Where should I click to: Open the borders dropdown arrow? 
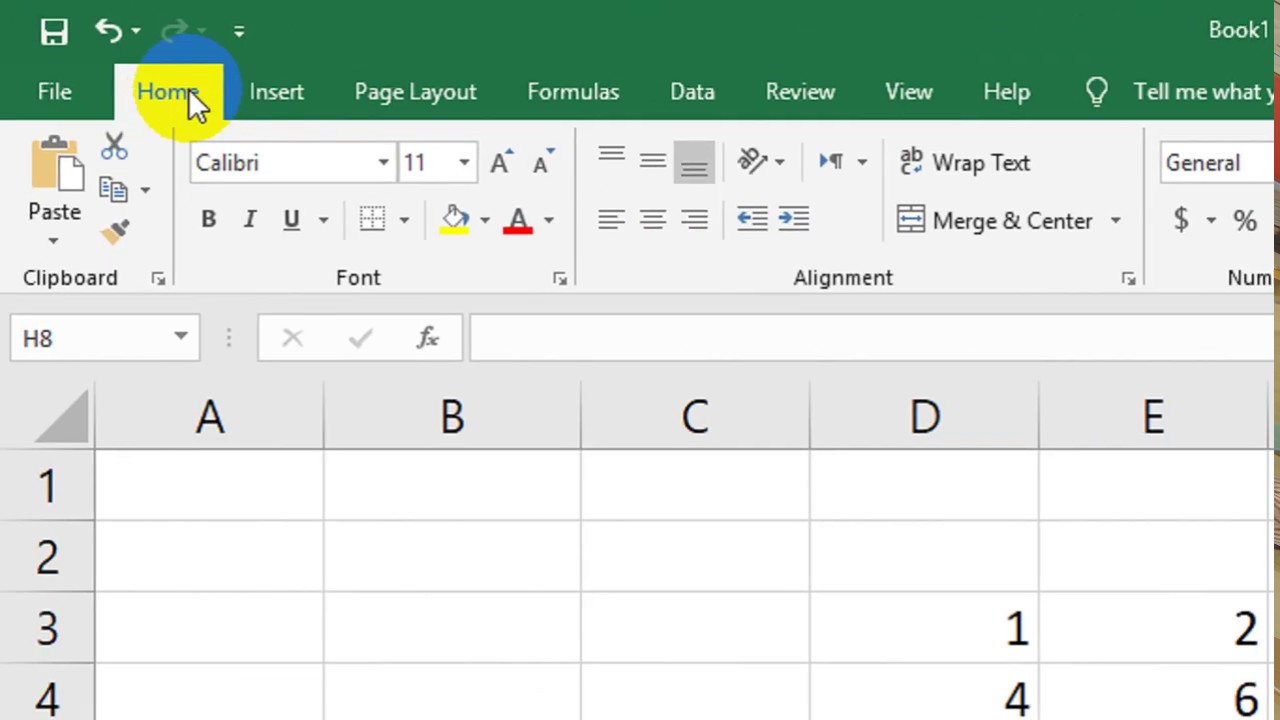[x=404, y=220]
